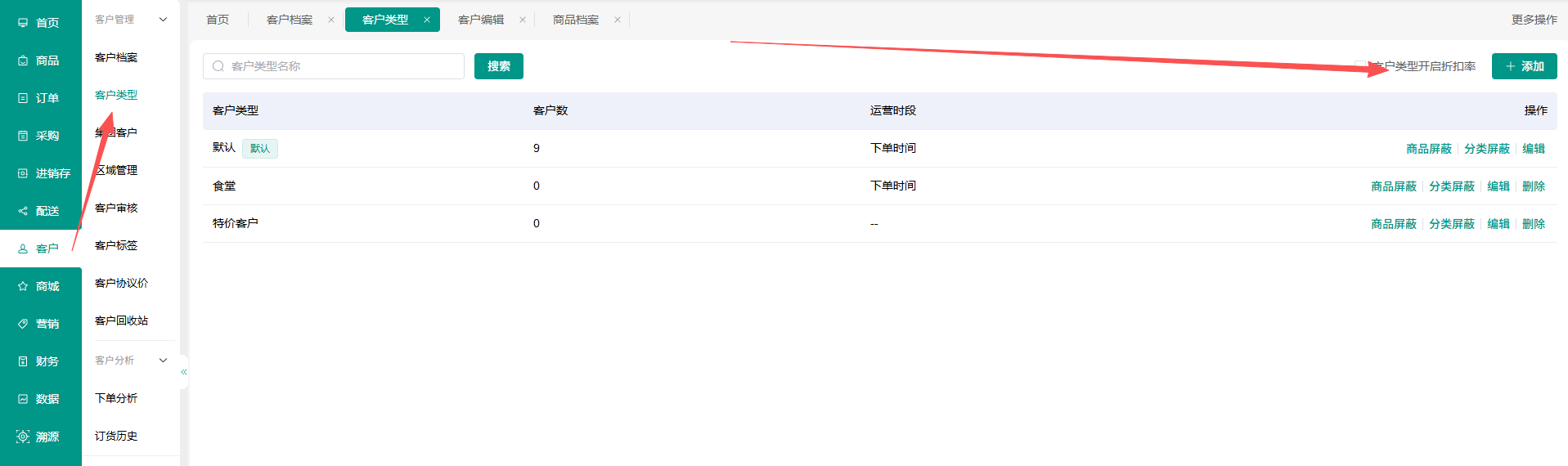Image resolution: width=1568 pixels, height=466 pixels.
Task: Collapse the submenu panel with the double-arrow handle
Action: coord(184,372)
